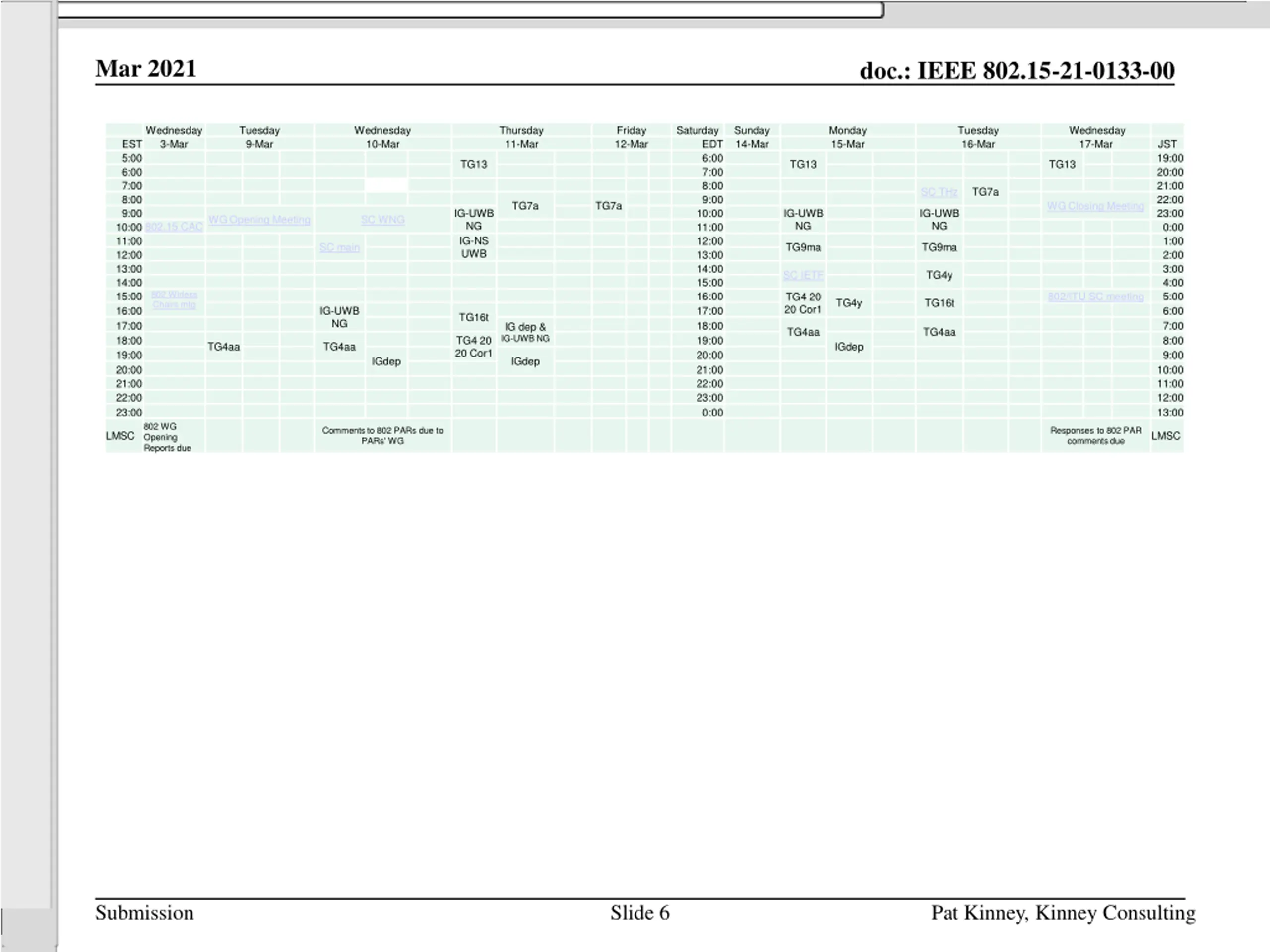Open the SC THz link
Viewport: 1270px width, 952px height.
(x=939, y=192)
